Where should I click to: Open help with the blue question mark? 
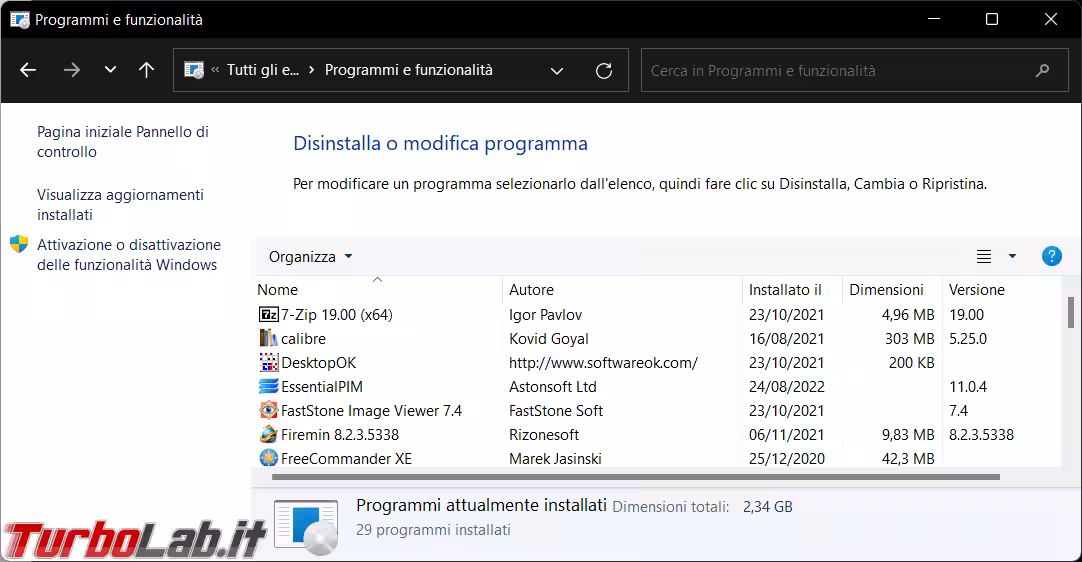(1051, 256)
